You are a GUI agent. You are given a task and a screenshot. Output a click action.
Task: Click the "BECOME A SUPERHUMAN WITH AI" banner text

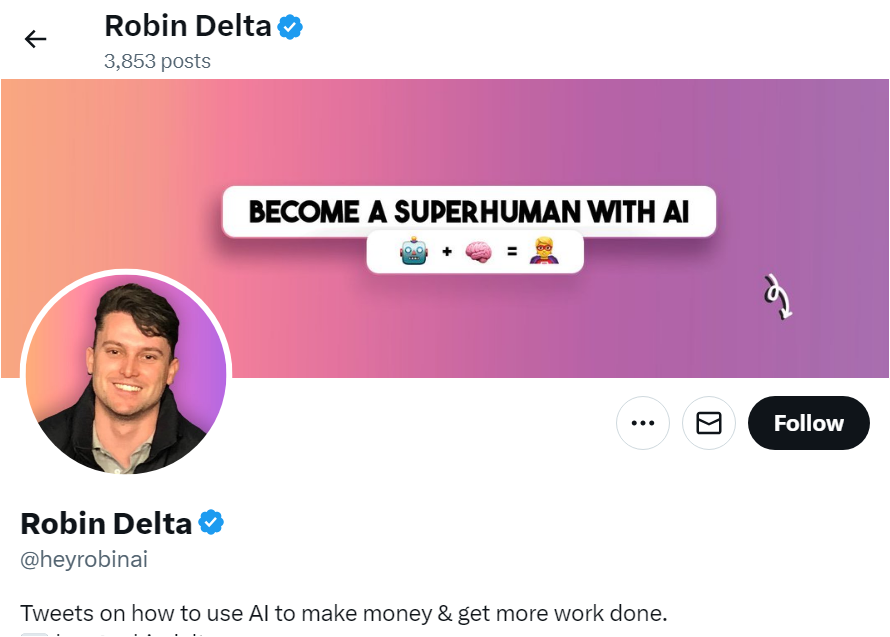pos(468,212)
